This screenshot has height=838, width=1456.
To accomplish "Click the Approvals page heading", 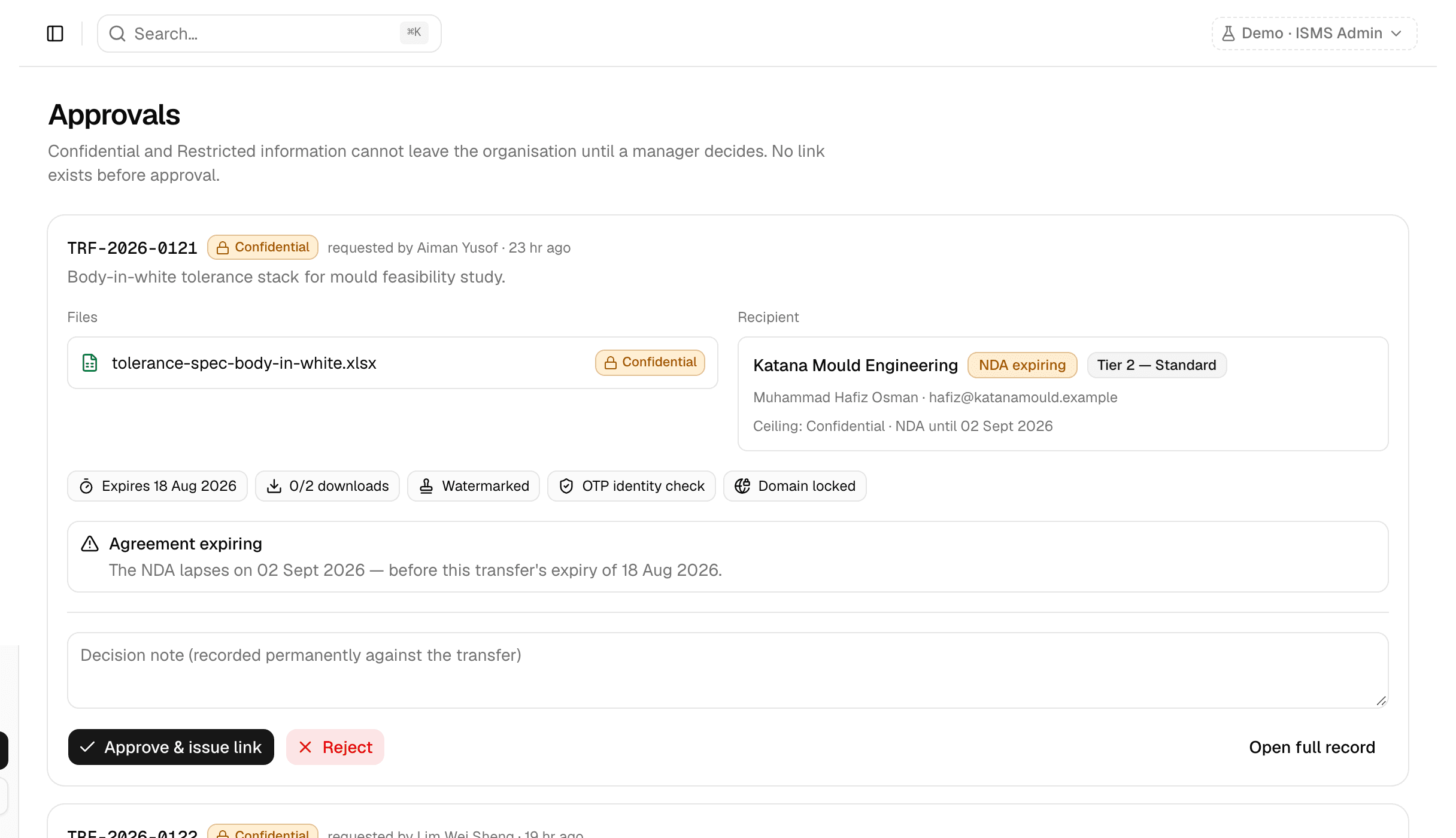I will tap(114, 114).
